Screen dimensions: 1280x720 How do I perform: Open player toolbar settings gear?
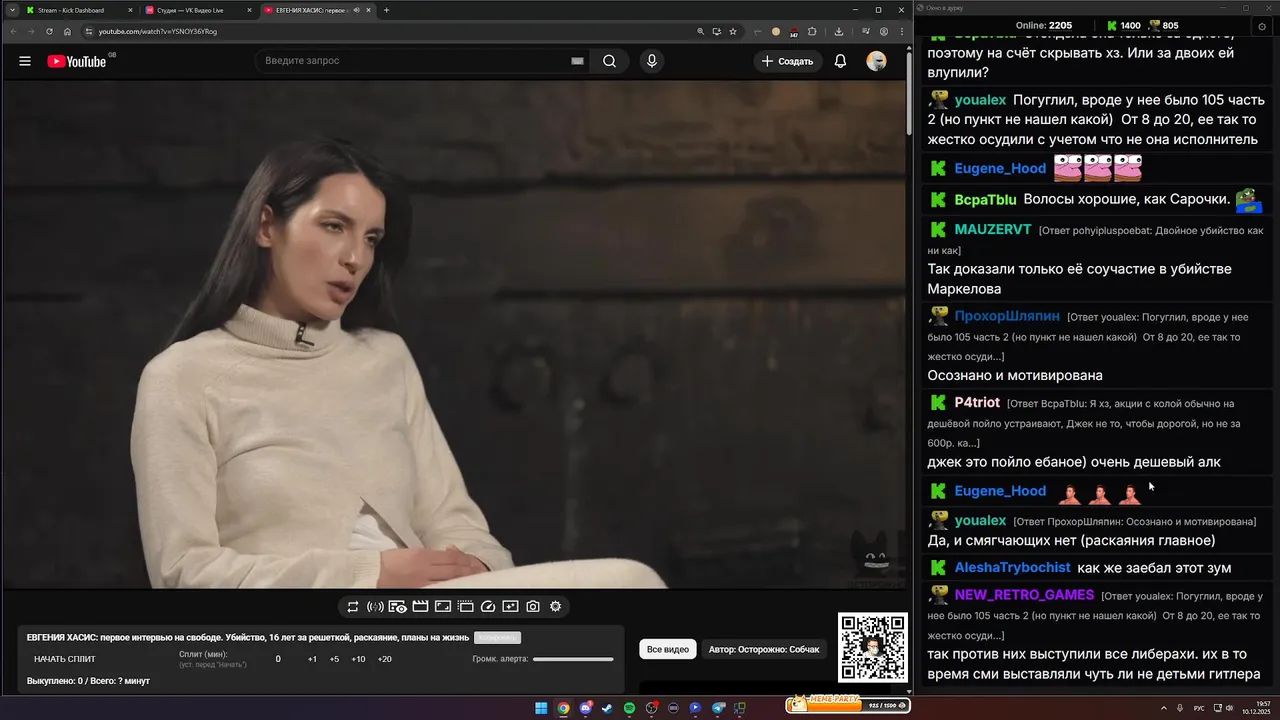coord(555,606)
